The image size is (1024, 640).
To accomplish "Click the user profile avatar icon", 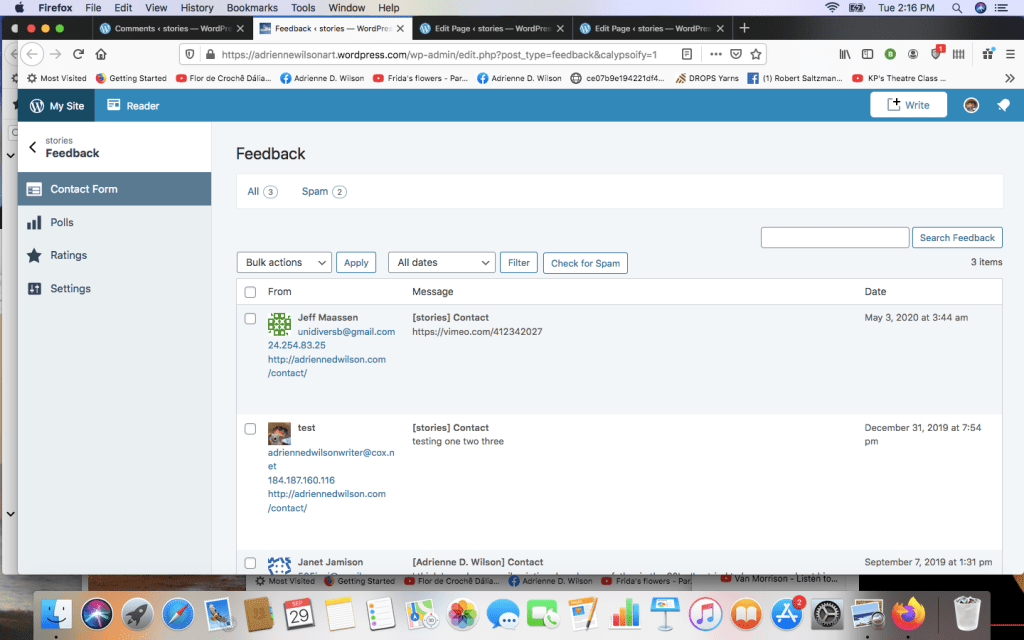I will pos(970,105).
